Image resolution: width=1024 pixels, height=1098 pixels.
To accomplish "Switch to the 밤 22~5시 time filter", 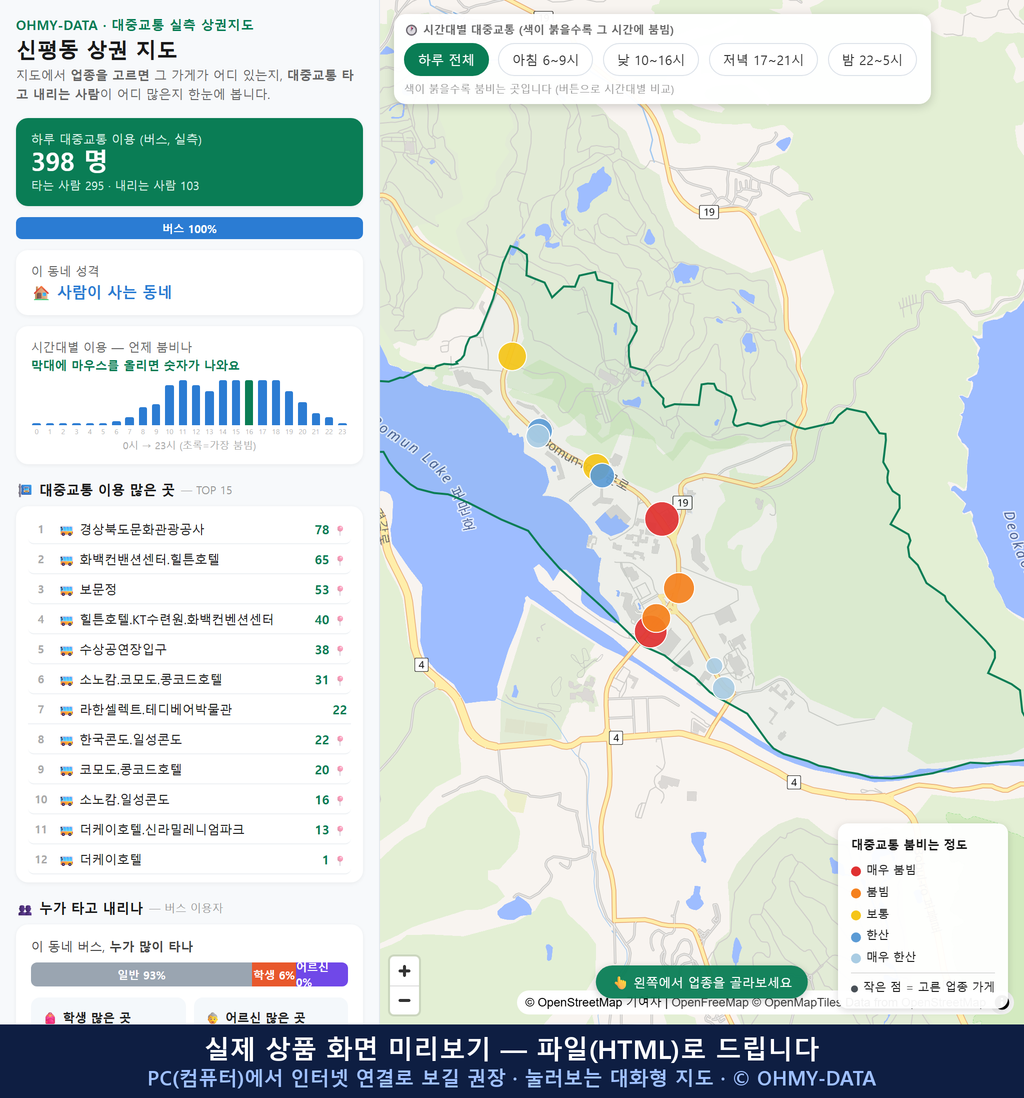I will coord(872,60).
